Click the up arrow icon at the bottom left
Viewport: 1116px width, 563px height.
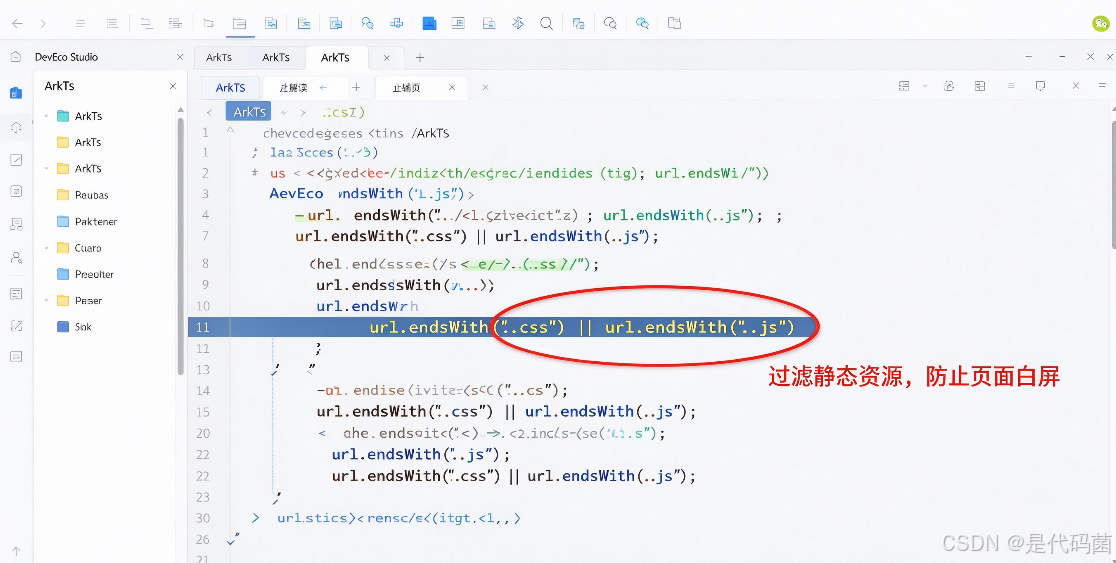16,551
